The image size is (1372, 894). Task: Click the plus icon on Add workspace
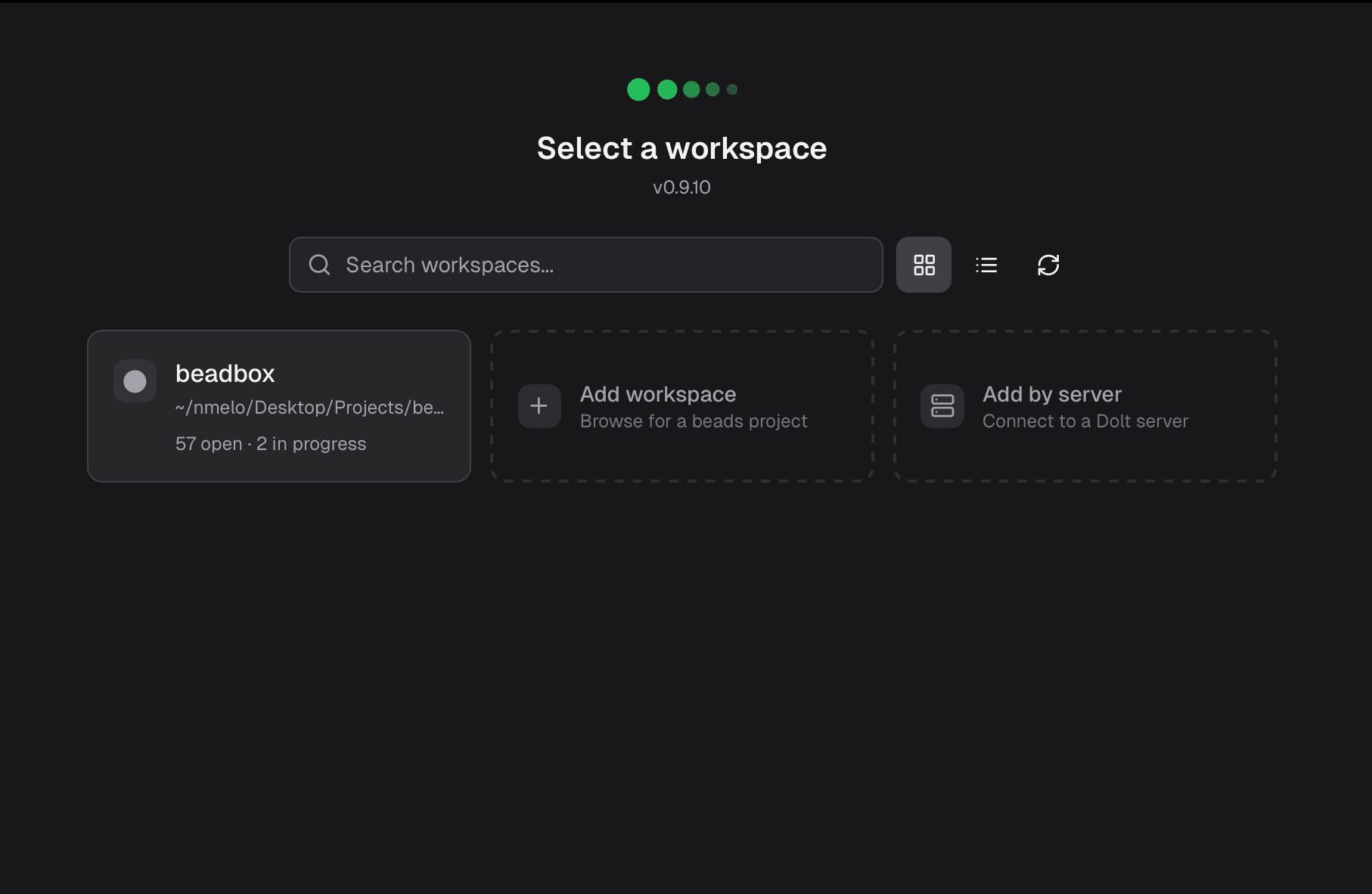pos(539,406)
